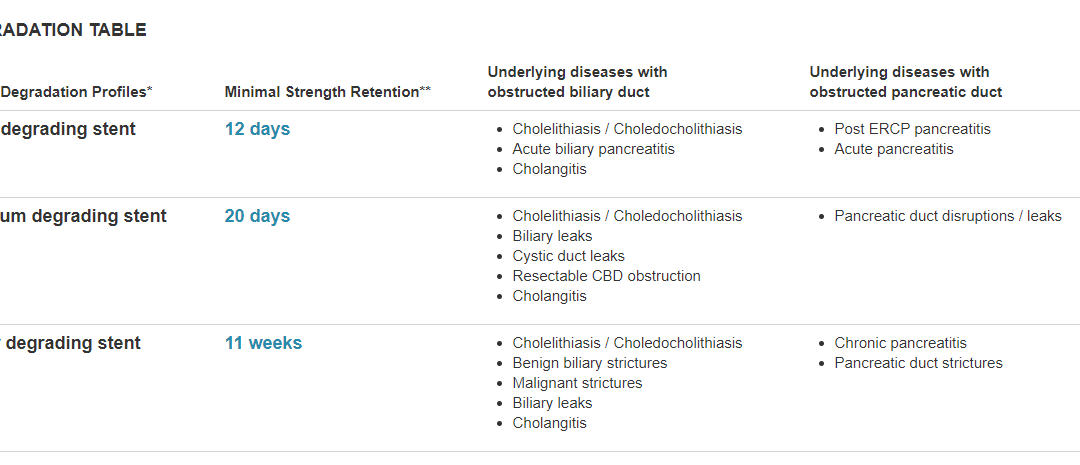Click the '20 days' strength retention value
Viewport: 1080px width, 465px height.
tap(257, 216)
